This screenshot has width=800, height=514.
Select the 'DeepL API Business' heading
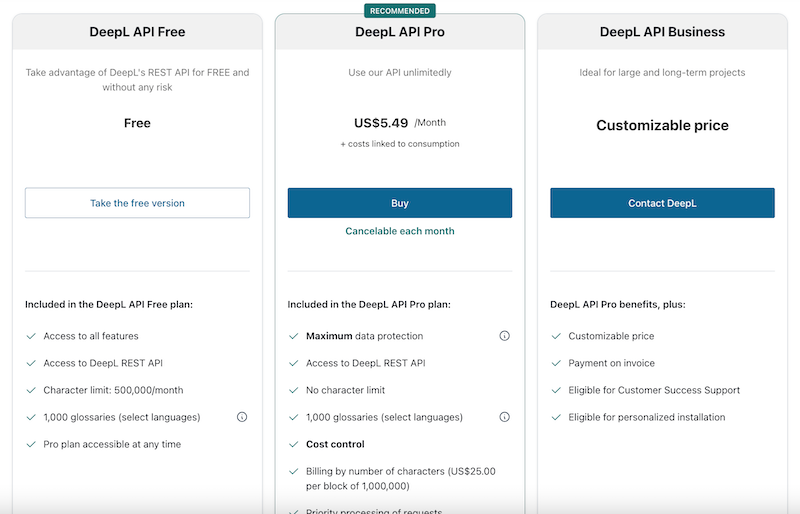coord(662,32)
